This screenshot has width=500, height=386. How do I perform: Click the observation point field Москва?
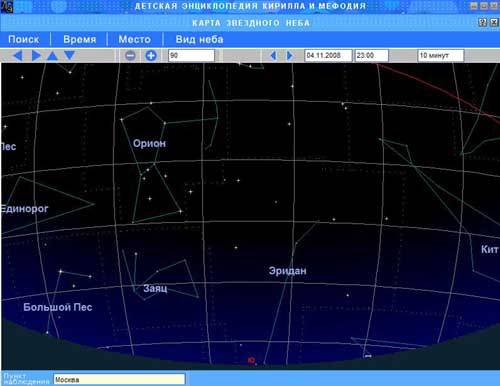click(x=119, y=379)
